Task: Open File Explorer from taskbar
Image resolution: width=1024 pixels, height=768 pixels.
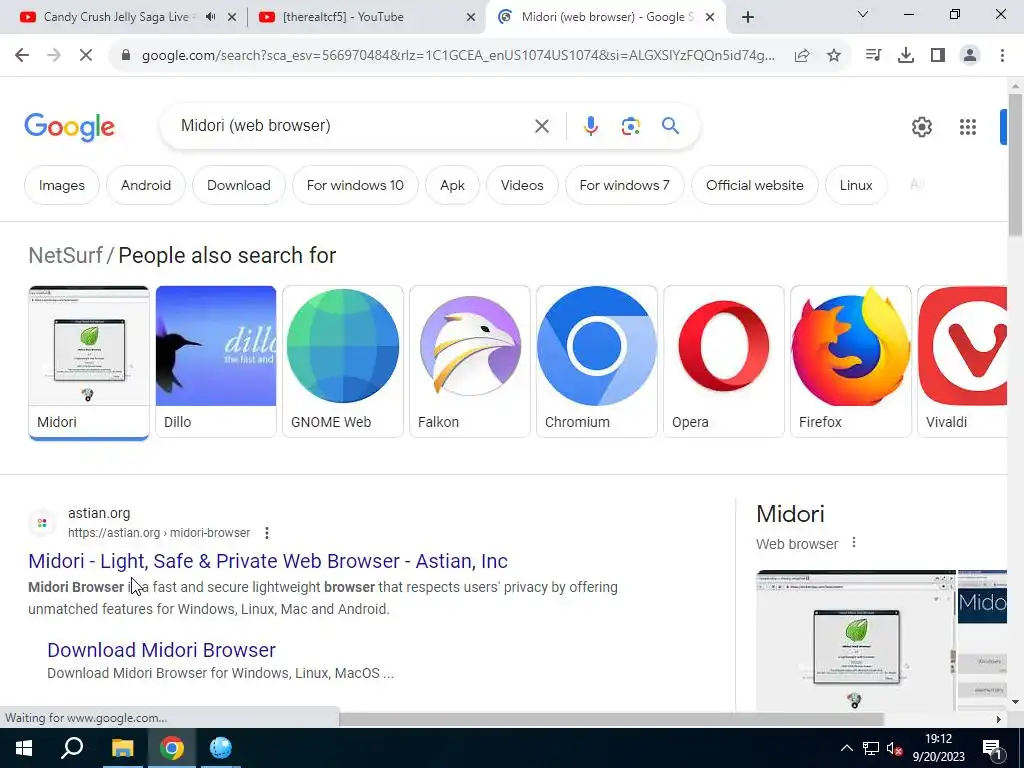Action: point(122,748)
